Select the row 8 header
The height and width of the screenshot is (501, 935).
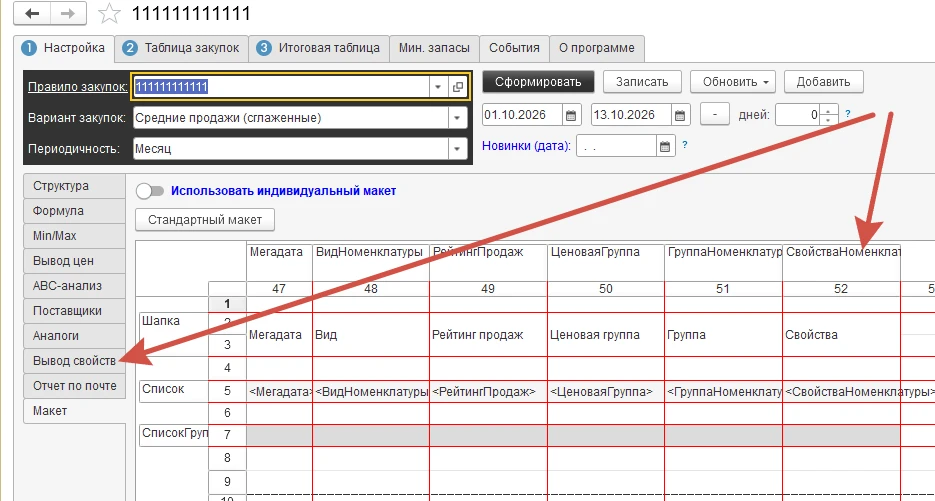(227, 458)
